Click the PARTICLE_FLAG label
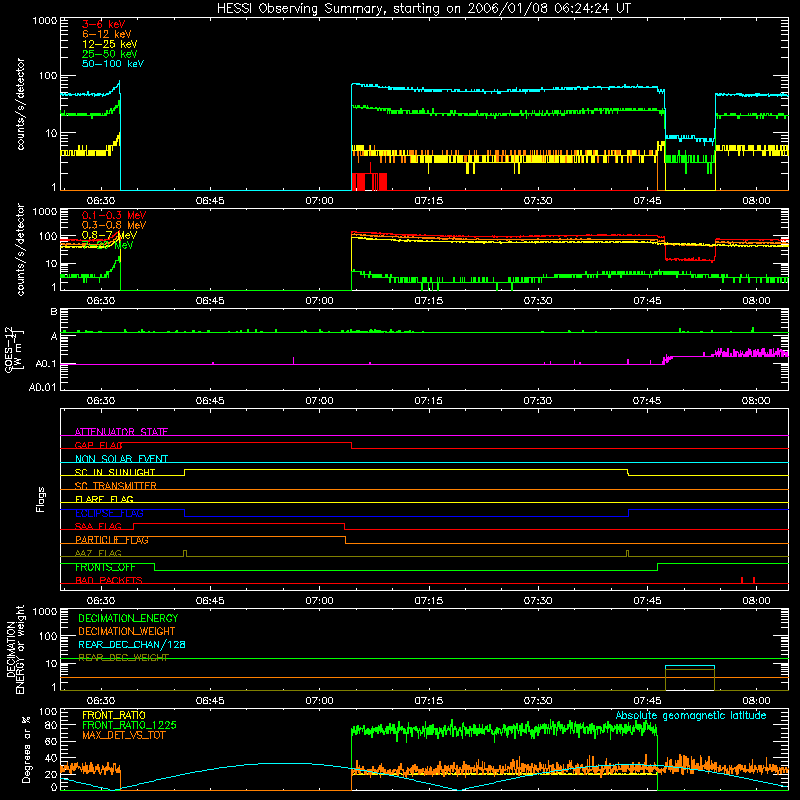Viewport: 800px width, 800px height. [112, 540]
